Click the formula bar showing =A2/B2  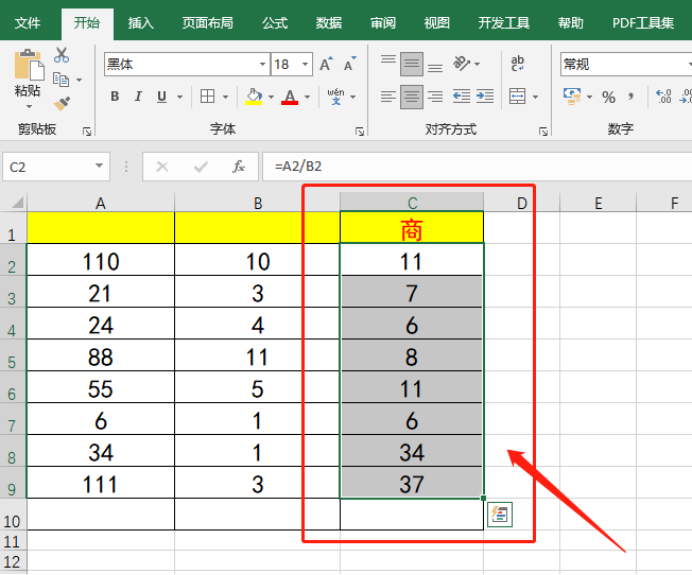(x=478, y=166)
